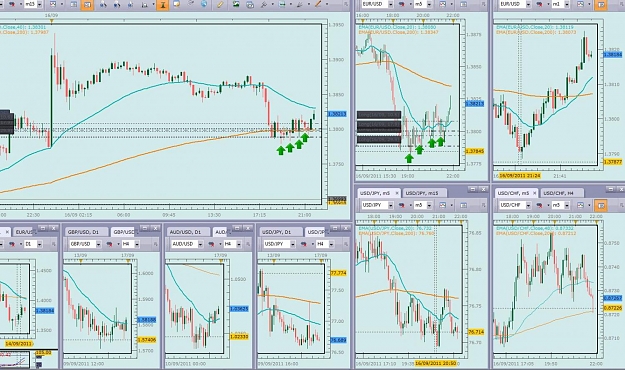Click chart type icon in USD/CHF window
The width and height of the screenshot is (625, 370).
580,205
